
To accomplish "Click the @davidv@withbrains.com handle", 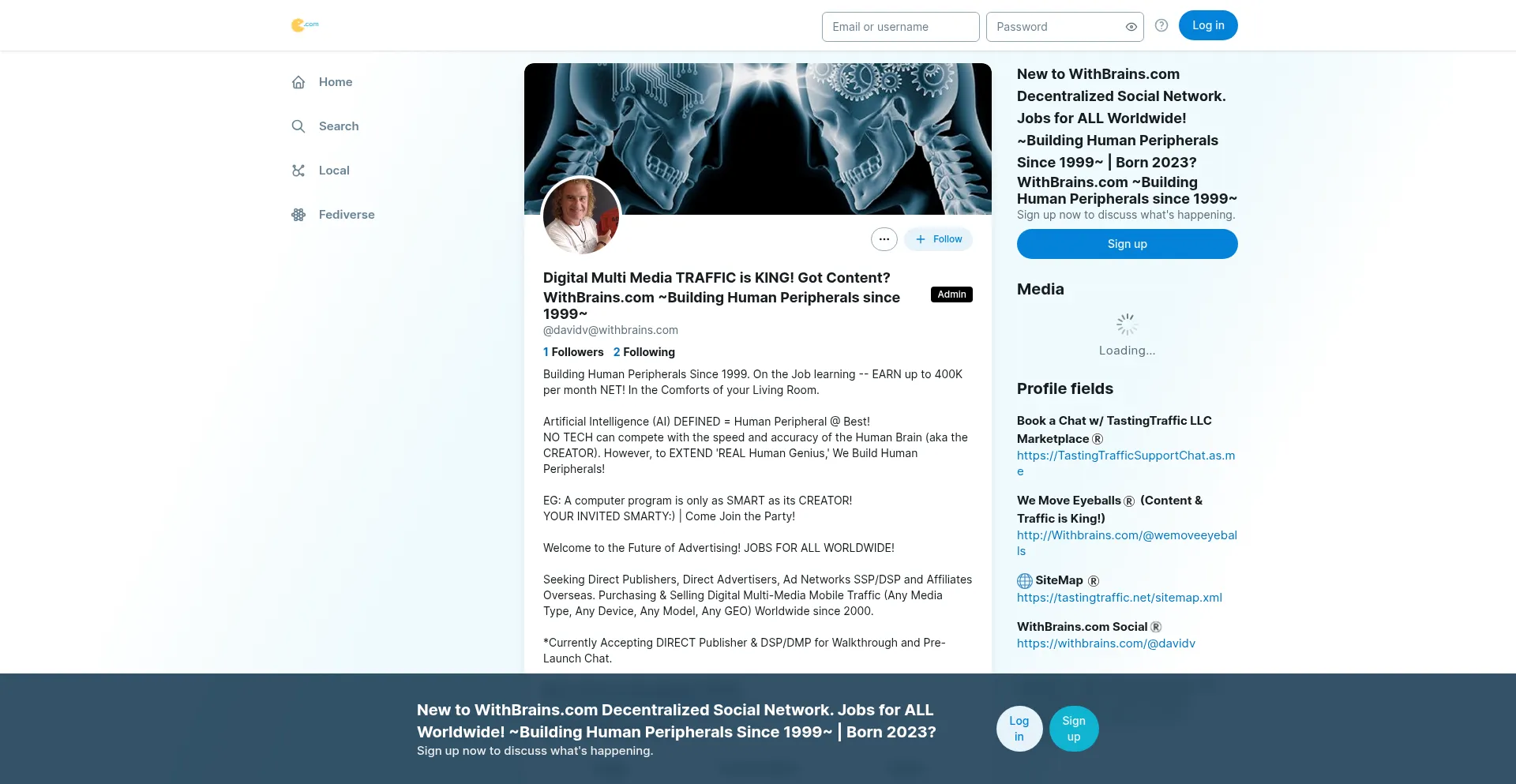I will [610, 330].
